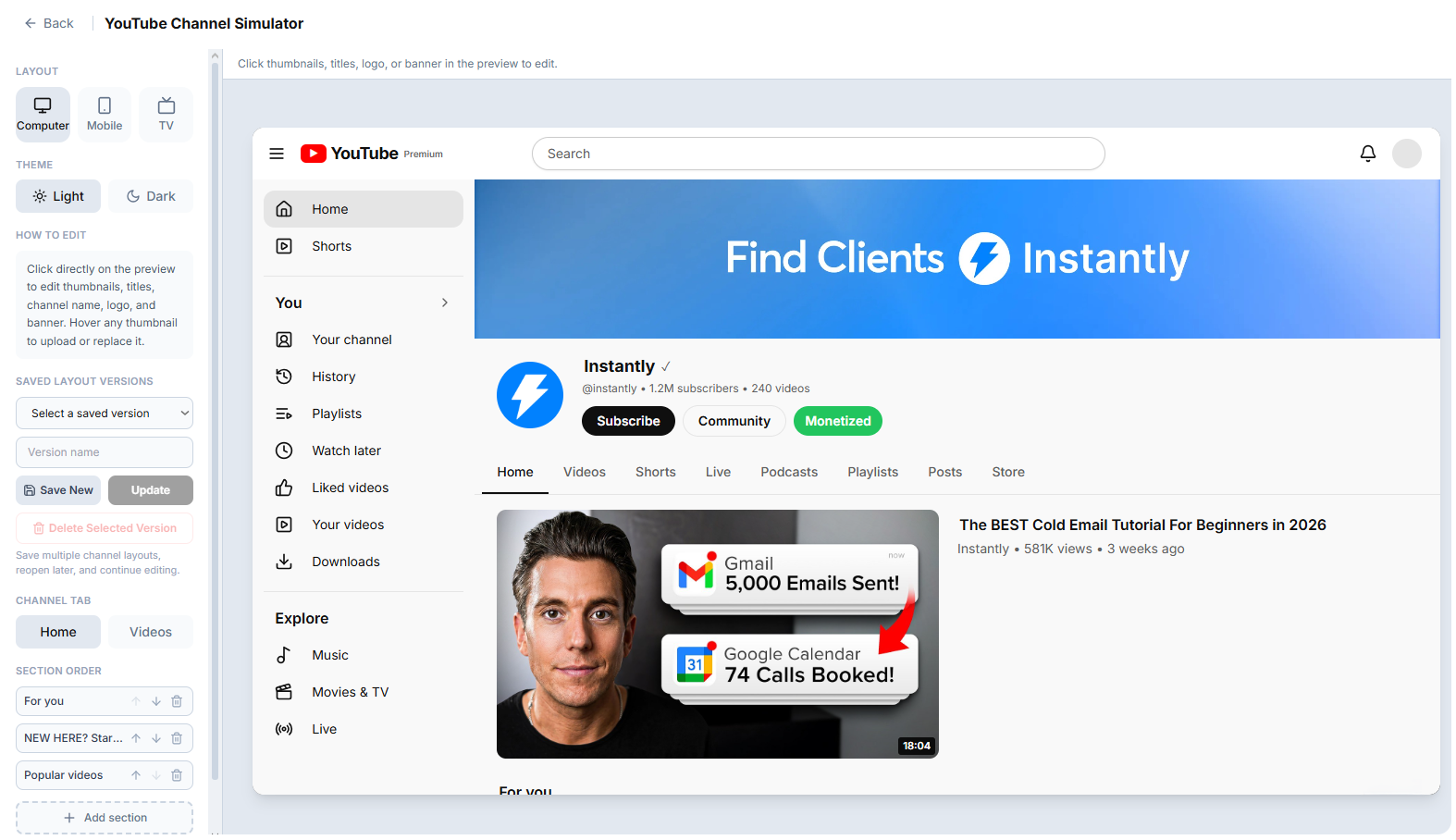
Task: Open the Videos channel tab in preview
Action: coord(585,472)
